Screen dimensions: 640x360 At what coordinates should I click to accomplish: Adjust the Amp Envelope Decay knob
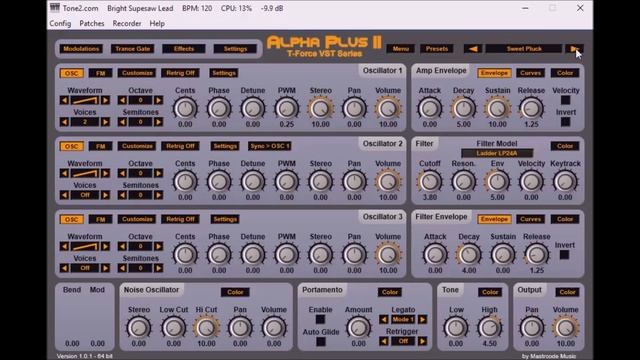click(463, 109)
